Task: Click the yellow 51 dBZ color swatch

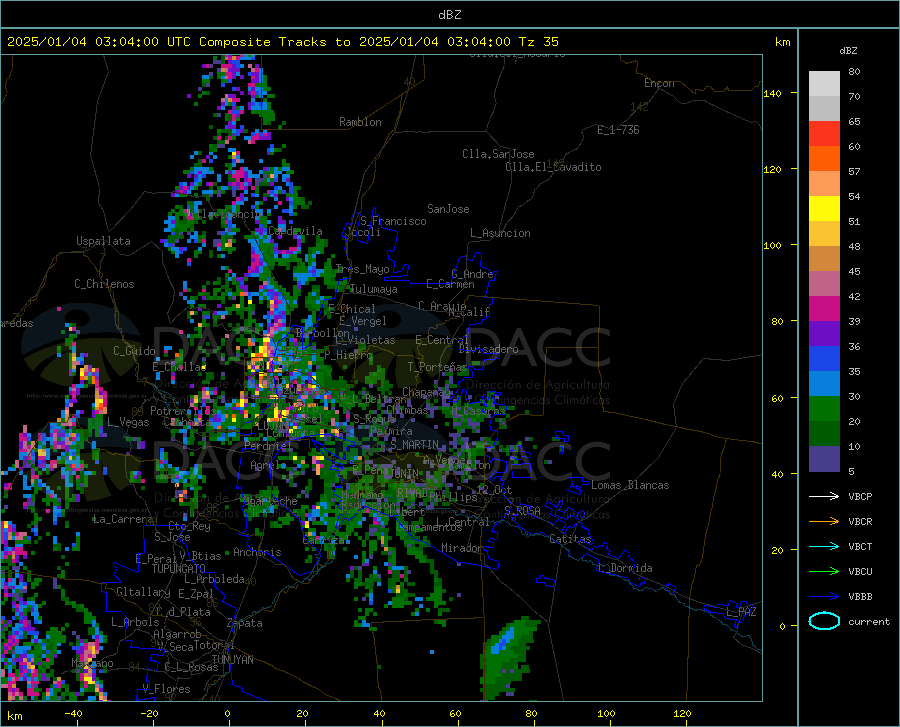Action: [x=824, y=209]
